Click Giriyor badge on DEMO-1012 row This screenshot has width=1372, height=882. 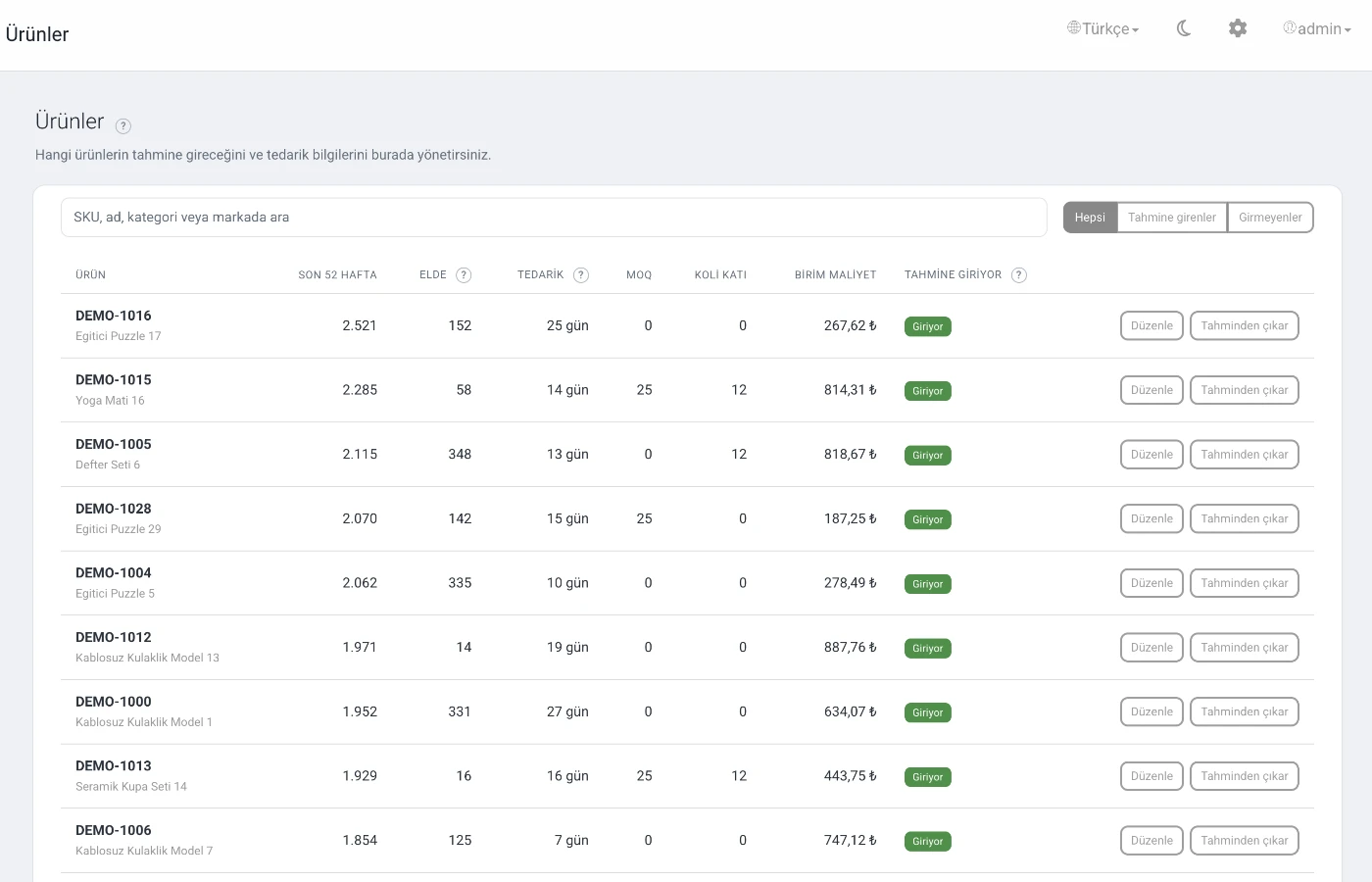click(928, 648)
